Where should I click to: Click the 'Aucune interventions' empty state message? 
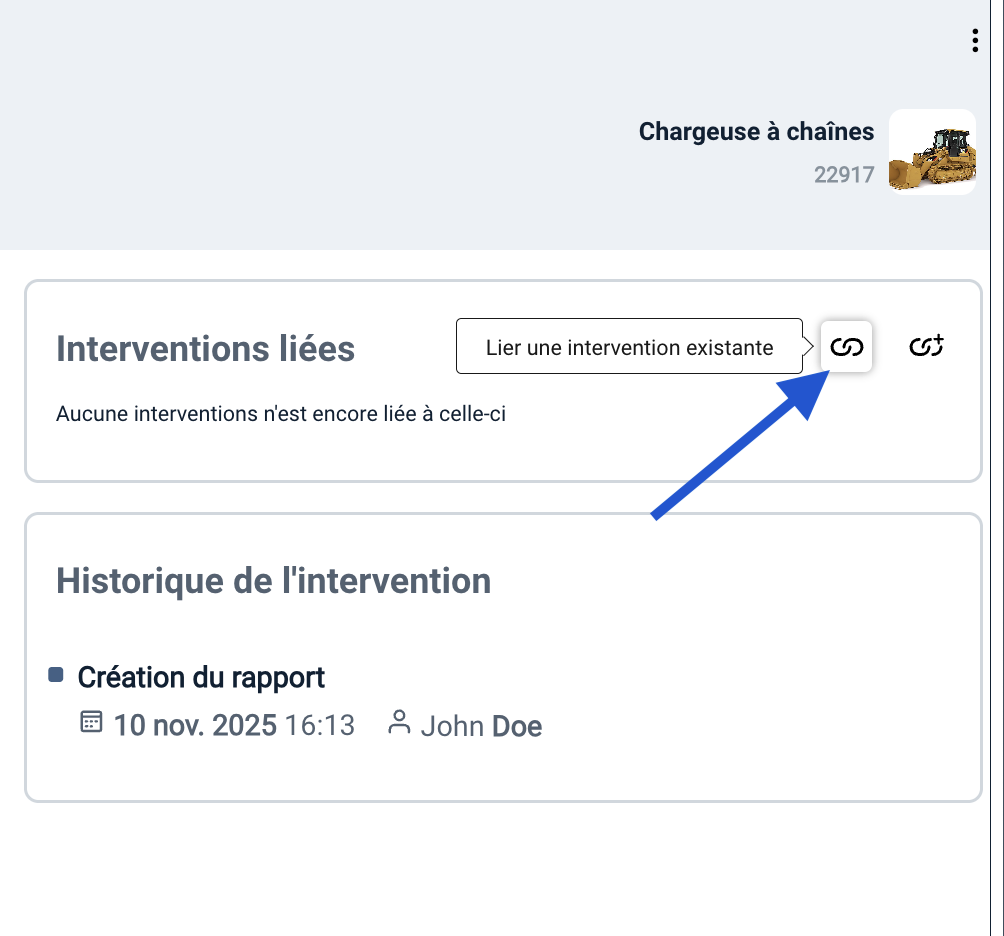pos(281,413)
